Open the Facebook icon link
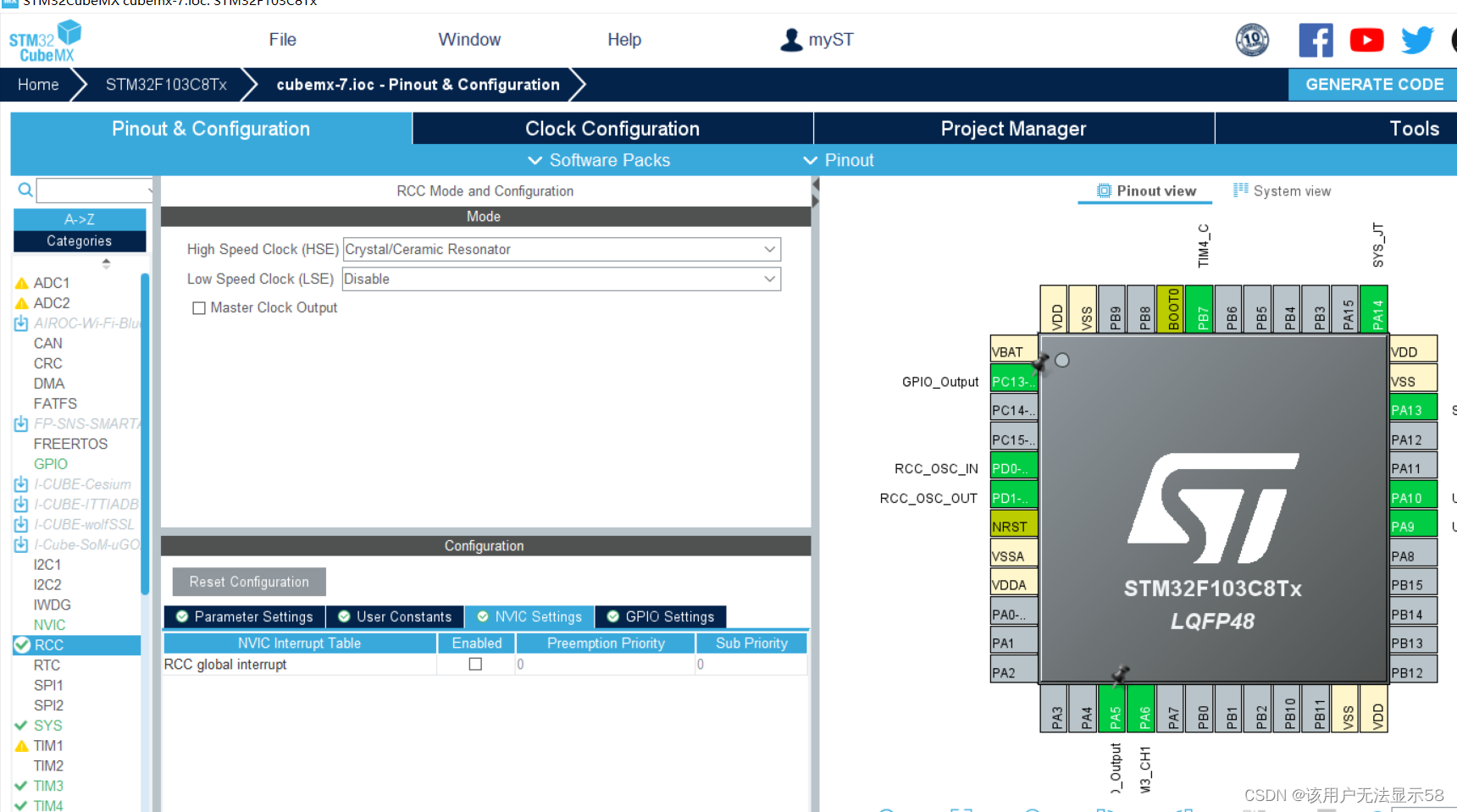The image size is (1457, 812). tap(1316, 40)
